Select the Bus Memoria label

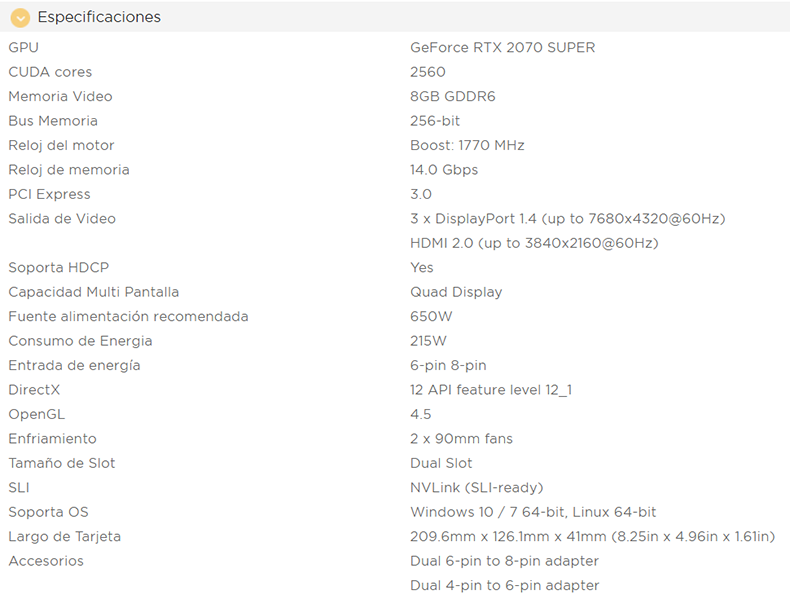pyautogui.click(x=53, y=121)
